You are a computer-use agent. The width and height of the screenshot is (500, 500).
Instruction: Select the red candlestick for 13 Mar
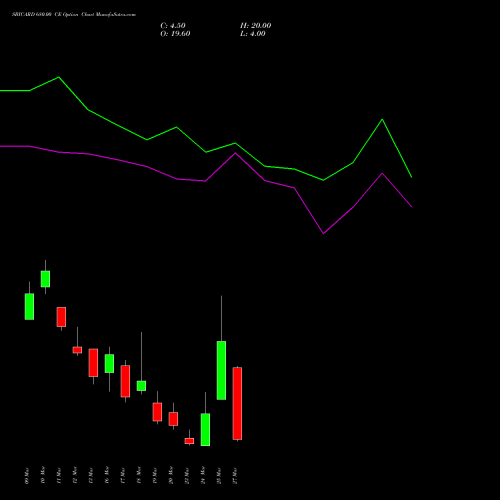pyautogui.click(x=93, y=363)
